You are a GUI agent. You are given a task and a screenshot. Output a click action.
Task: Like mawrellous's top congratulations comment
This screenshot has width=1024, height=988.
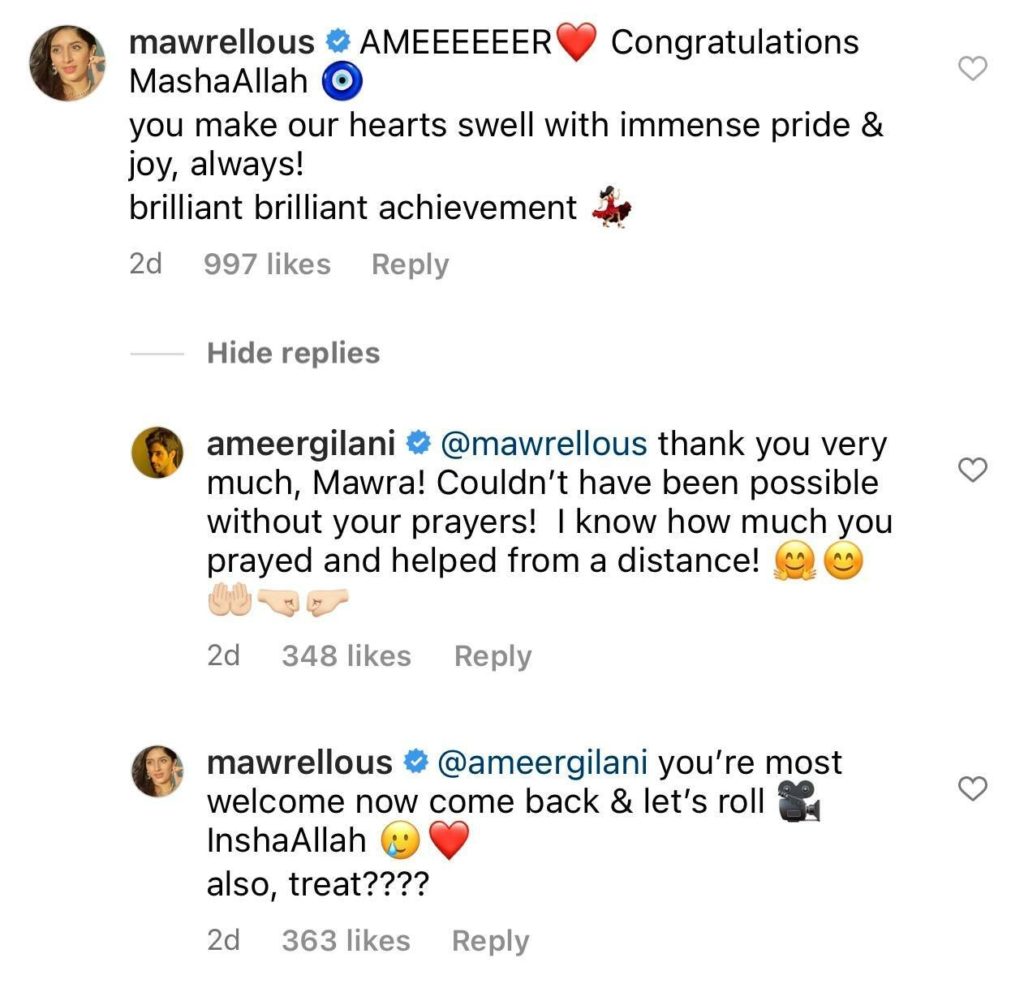[972, 68]
